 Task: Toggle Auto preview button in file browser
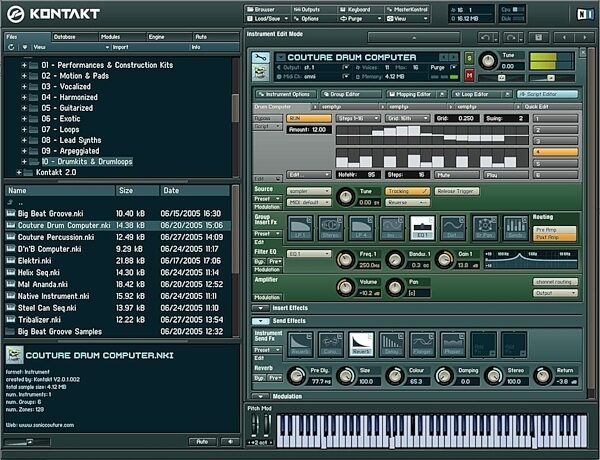point(202,442)
